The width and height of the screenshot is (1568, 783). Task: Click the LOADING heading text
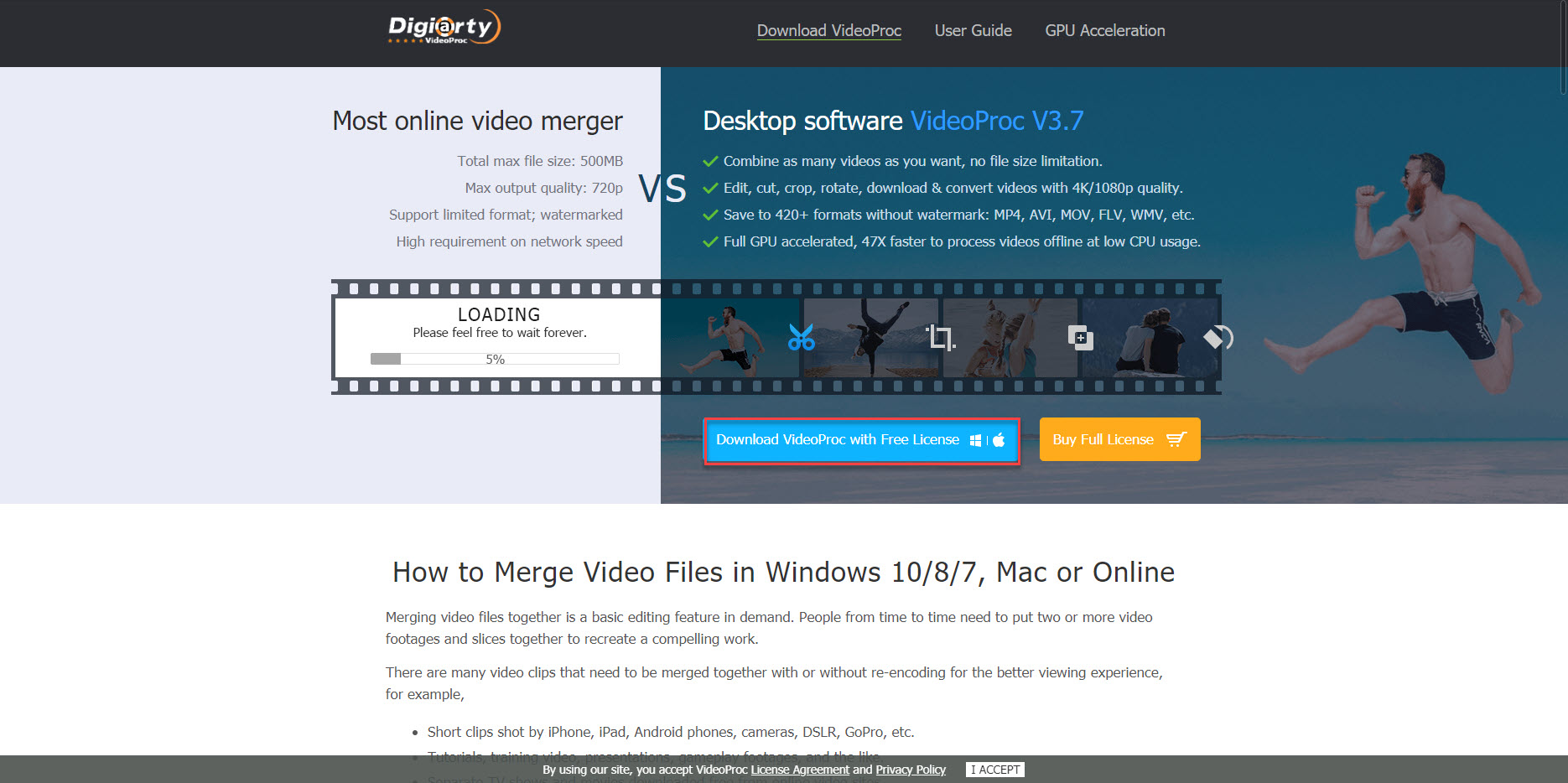(x=499, y=314)
